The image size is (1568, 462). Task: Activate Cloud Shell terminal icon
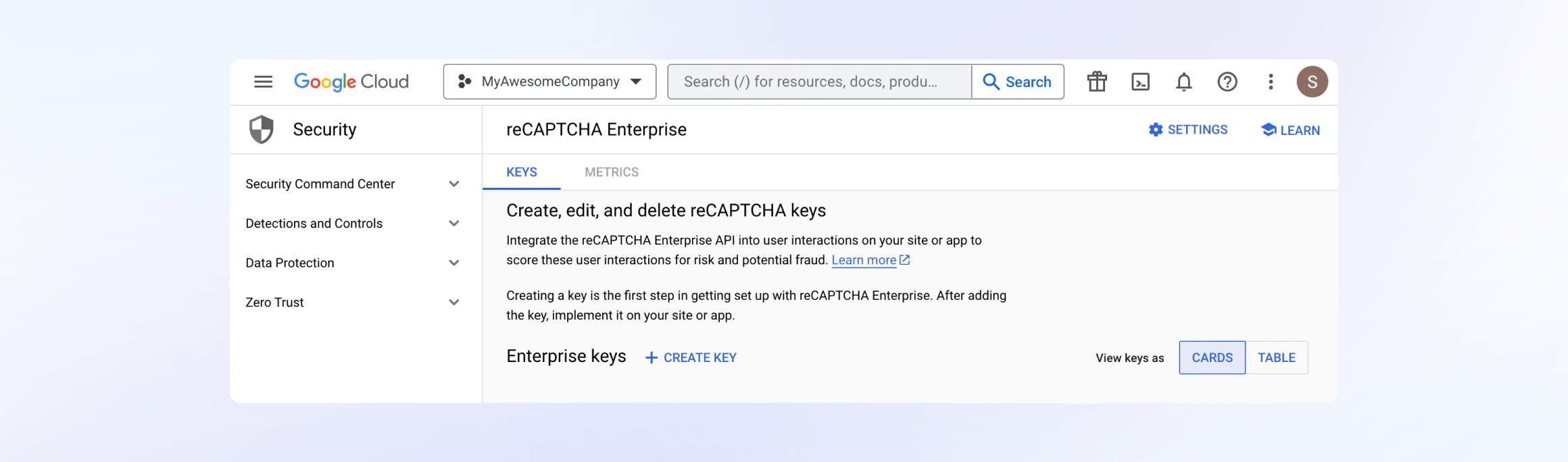[1140, 82]
